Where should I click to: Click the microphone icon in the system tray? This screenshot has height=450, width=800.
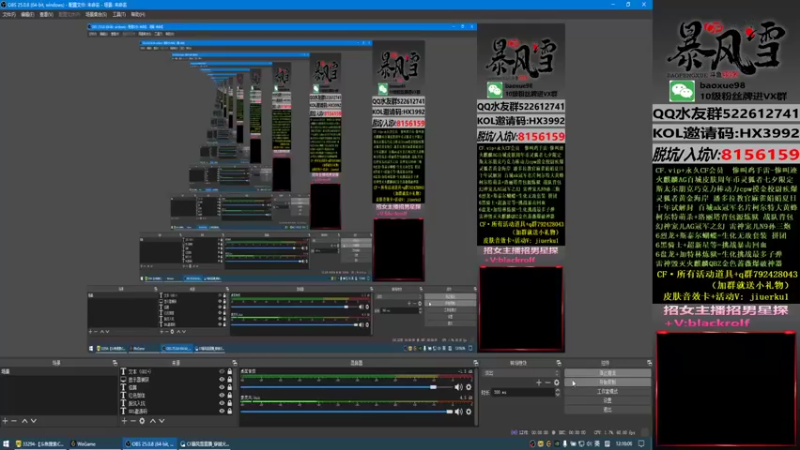(x=565, y=444)
